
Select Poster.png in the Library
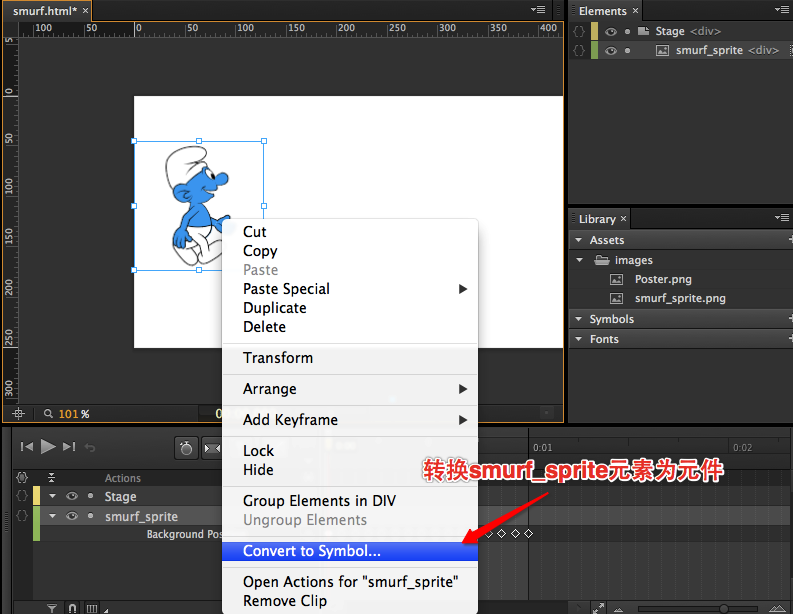[663, 279]
